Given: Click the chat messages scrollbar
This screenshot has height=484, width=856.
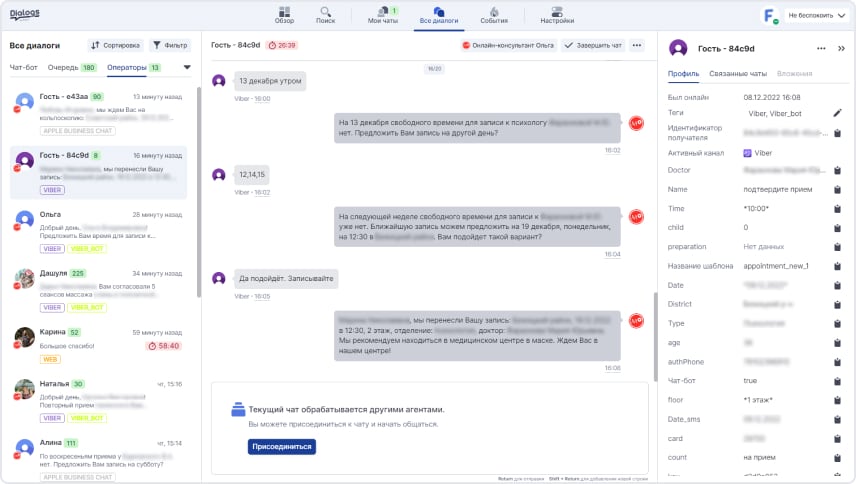Looking at the screenshot, I should pos(655,337).
